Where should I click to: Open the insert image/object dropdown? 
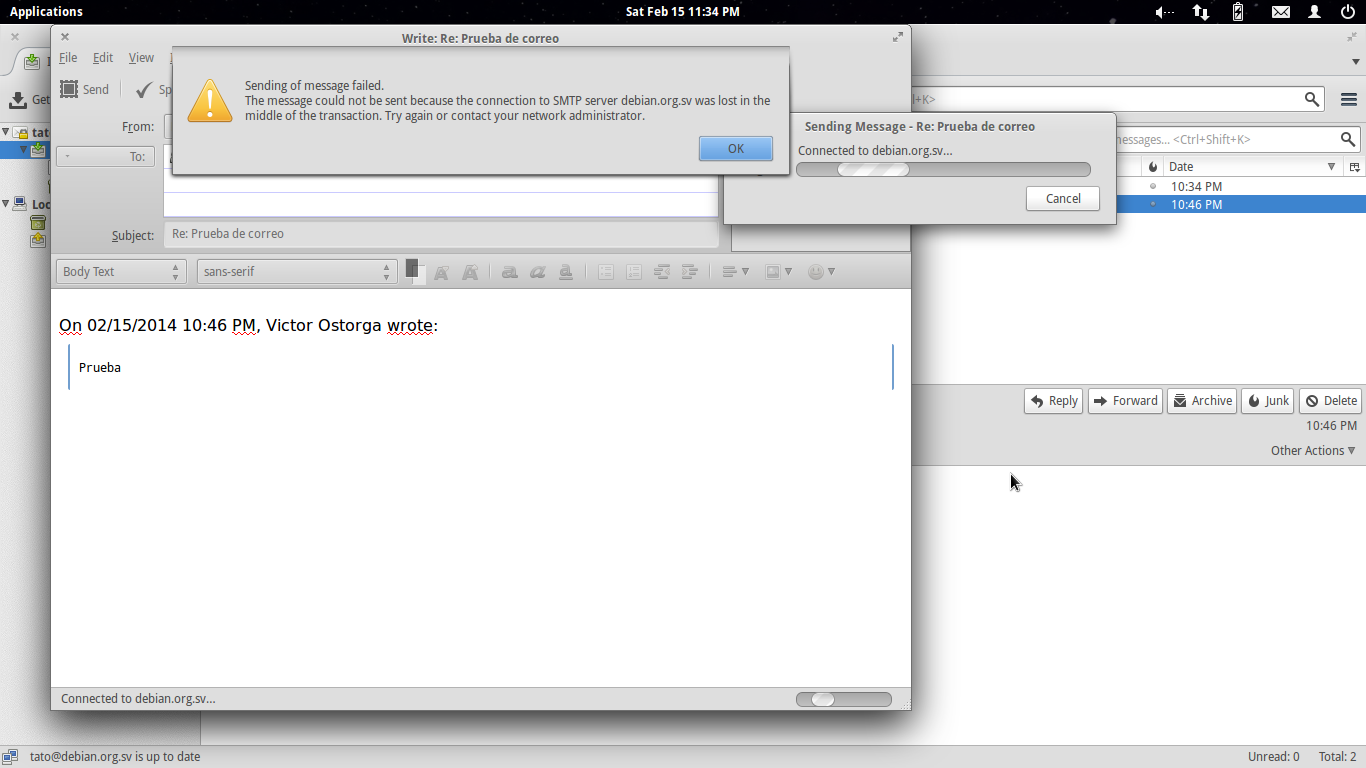(778, 272)
